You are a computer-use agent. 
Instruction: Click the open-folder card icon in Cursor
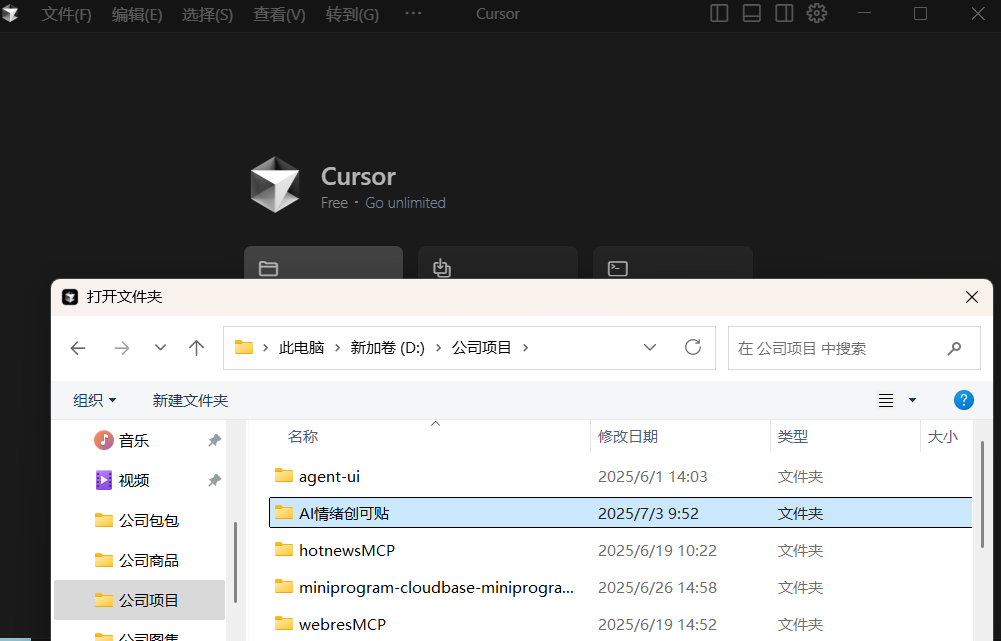(x=268, y=268)
